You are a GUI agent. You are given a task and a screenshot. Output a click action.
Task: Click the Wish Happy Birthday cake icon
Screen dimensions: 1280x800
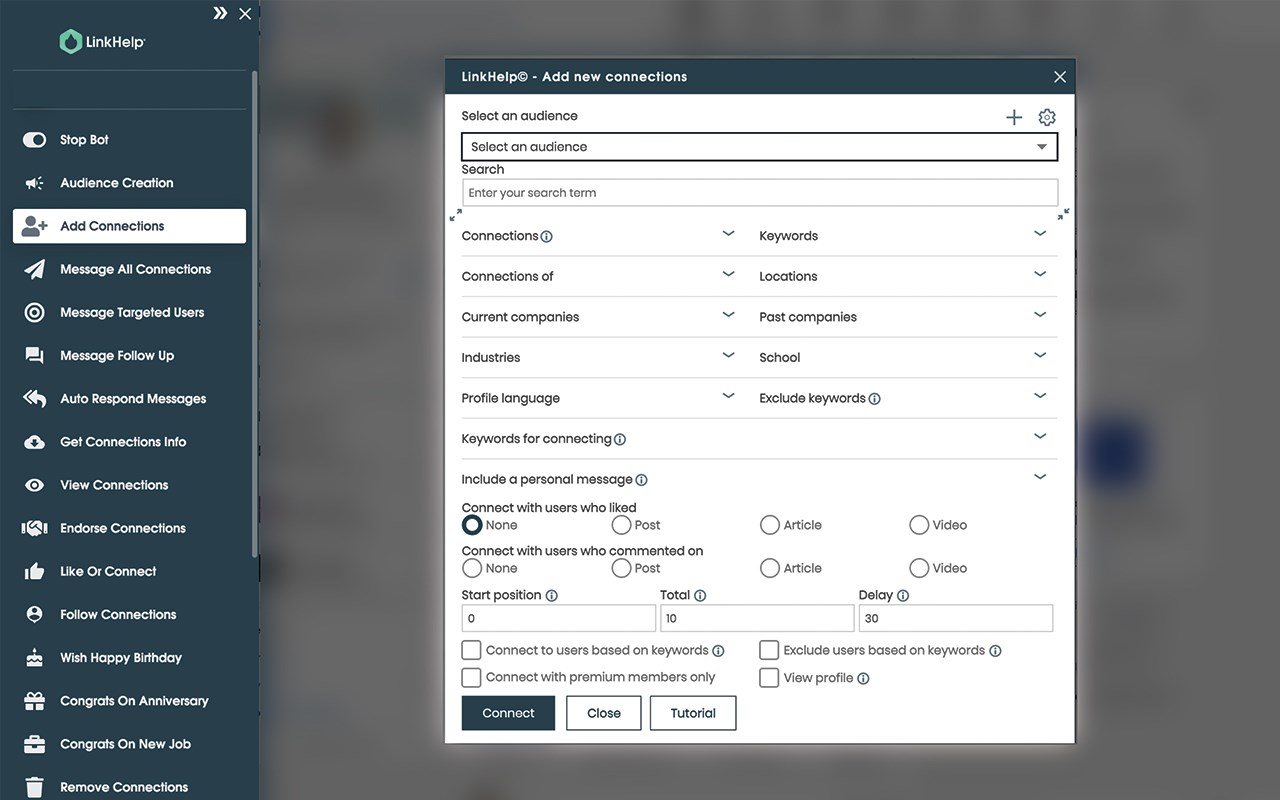pyautogui.click(x=34, y=657)
